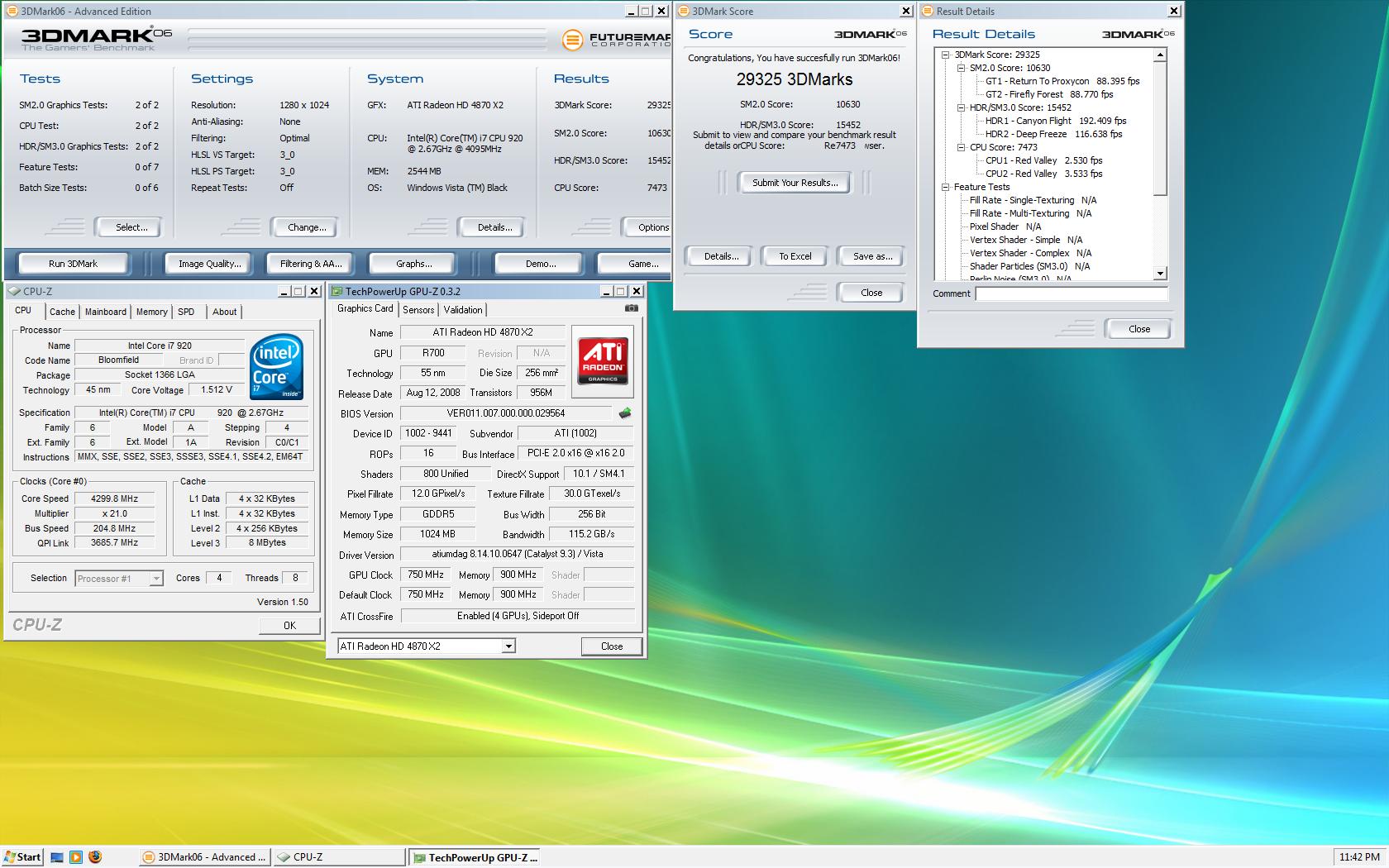
Task: Click the To Excel button
Action: click(795, 256)
